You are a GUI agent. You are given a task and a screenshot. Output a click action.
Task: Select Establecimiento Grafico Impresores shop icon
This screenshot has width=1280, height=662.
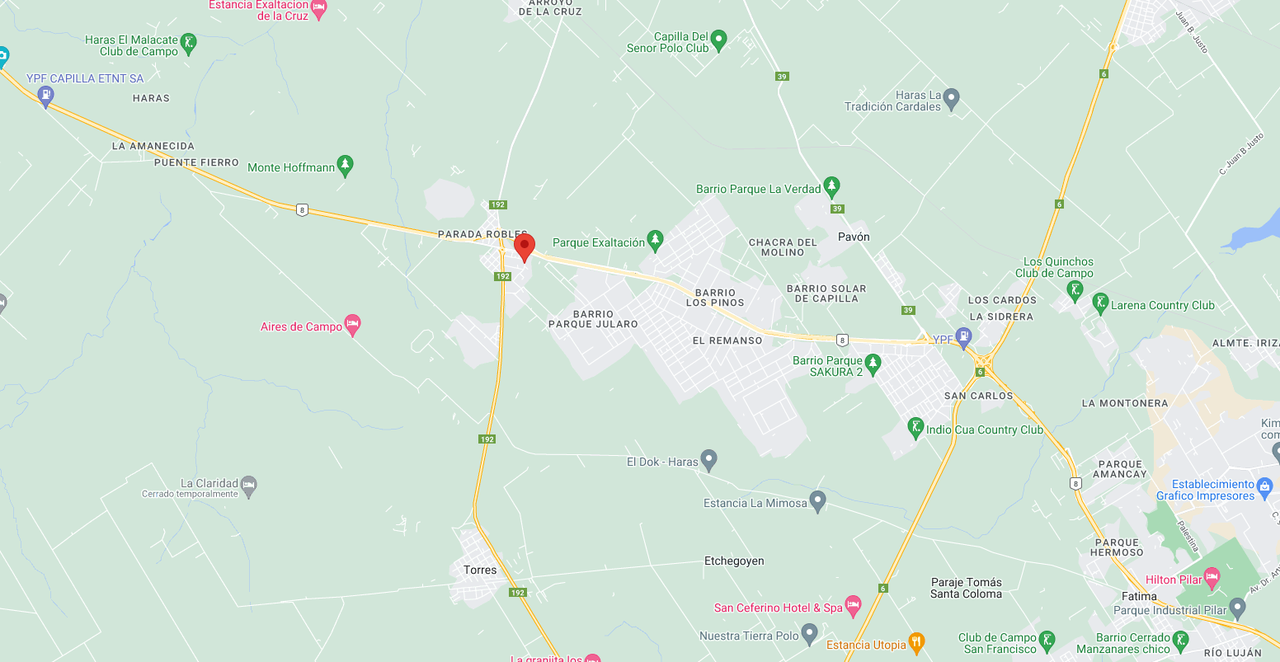1265,487
